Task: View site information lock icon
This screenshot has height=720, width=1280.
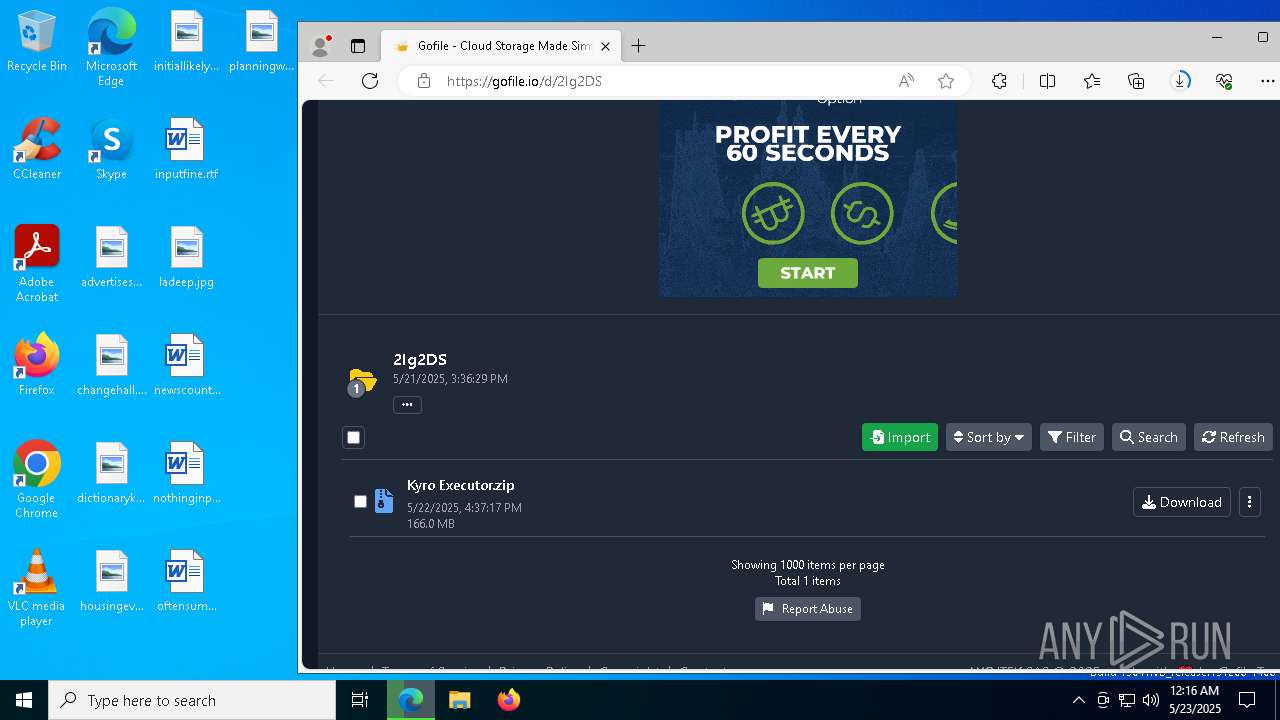Action: pyautogui.click(x=424, y=81)
